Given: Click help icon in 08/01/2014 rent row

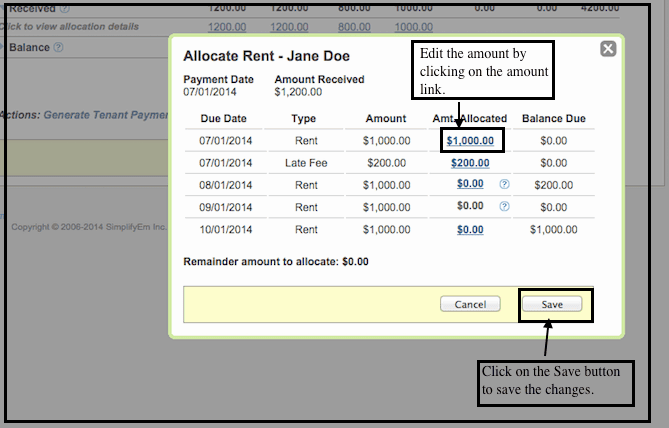Looking at the screenshot, I should coord(504,184).
